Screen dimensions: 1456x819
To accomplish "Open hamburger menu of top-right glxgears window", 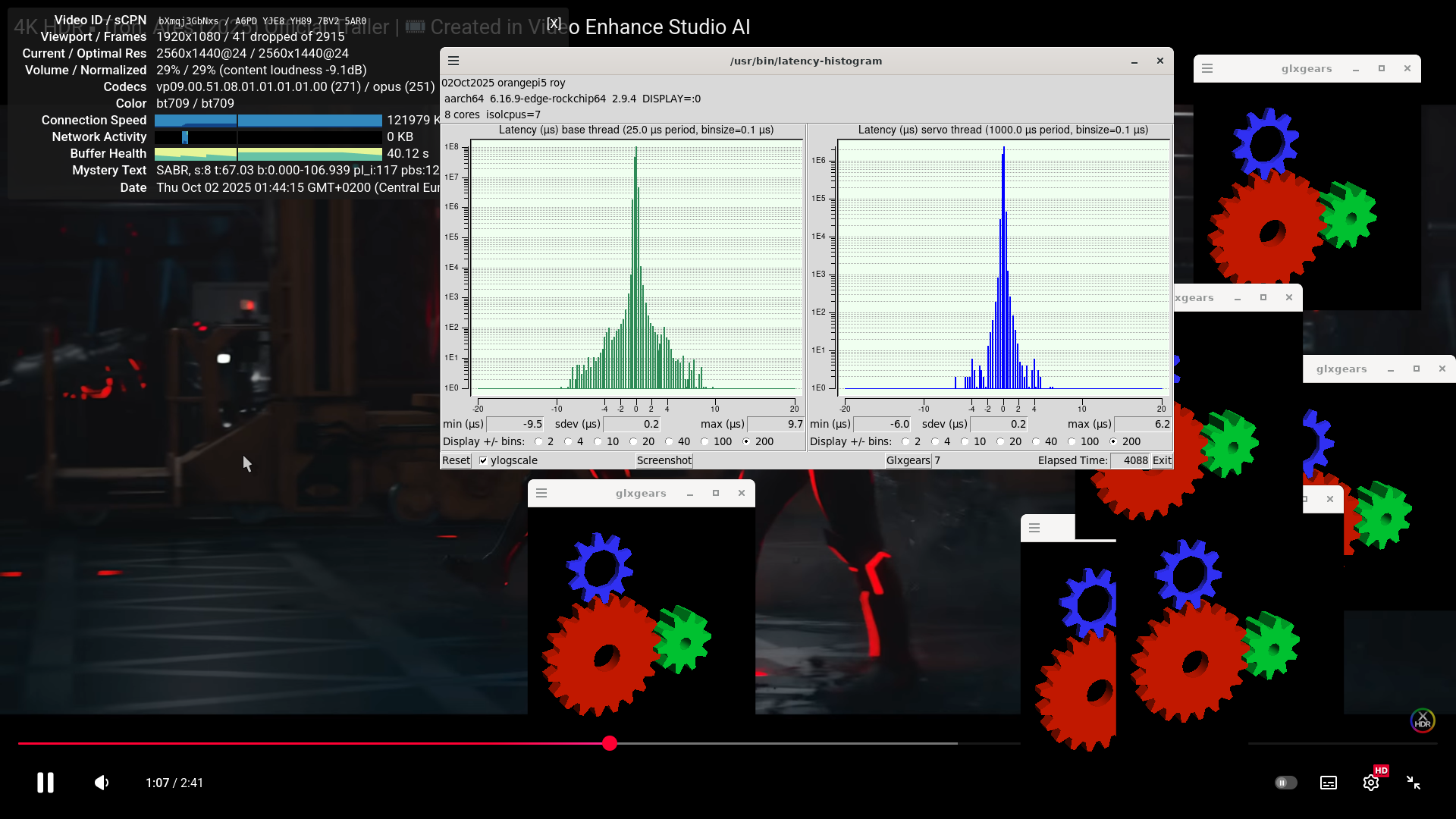I will pyautogui.click(x=1207, y=68).
